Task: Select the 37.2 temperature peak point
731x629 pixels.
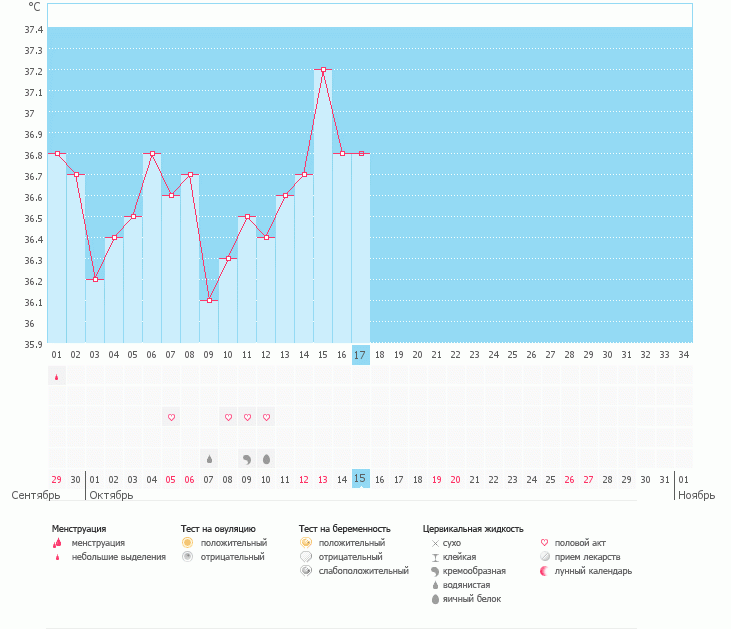Action: point(323,70)
